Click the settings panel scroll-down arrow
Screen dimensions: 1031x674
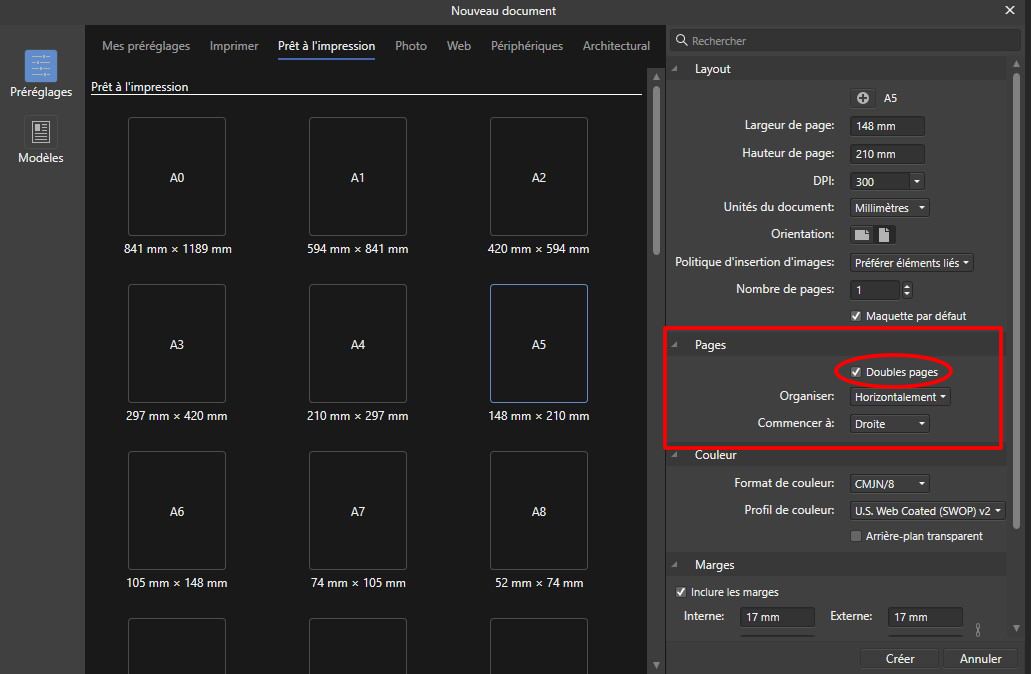pyautogui.click(x=1017, y=628)
